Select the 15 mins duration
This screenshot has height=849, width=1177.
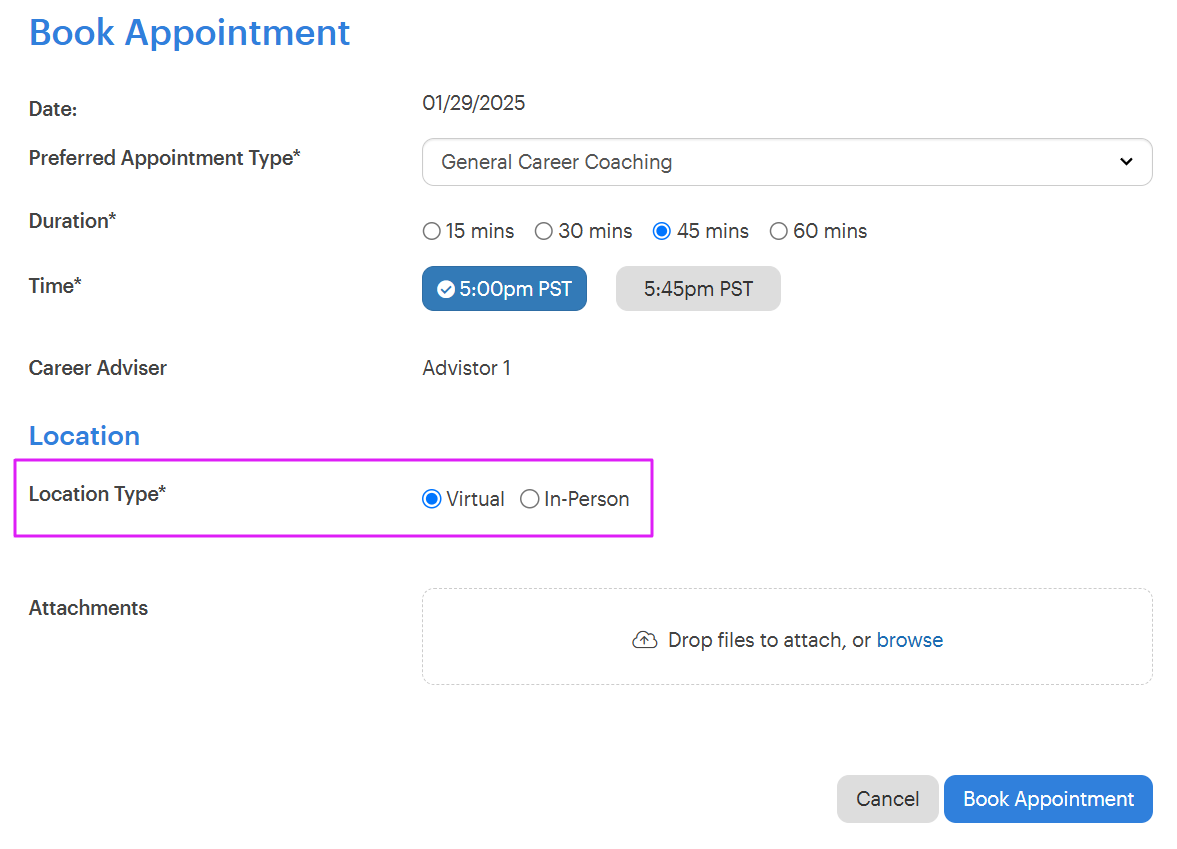[432, 232]
